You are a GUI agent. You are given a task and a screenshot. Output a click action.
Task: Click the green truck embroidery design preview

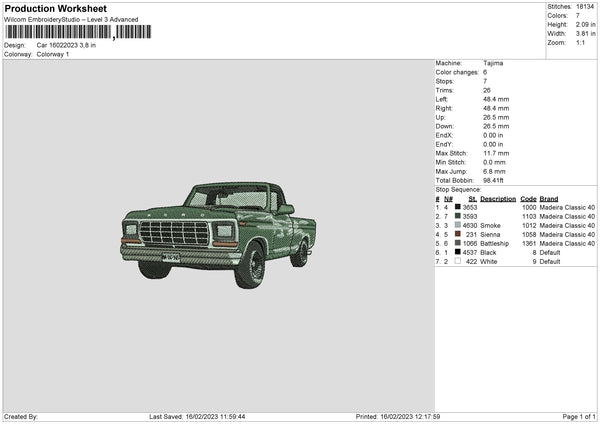click(218, 235)
